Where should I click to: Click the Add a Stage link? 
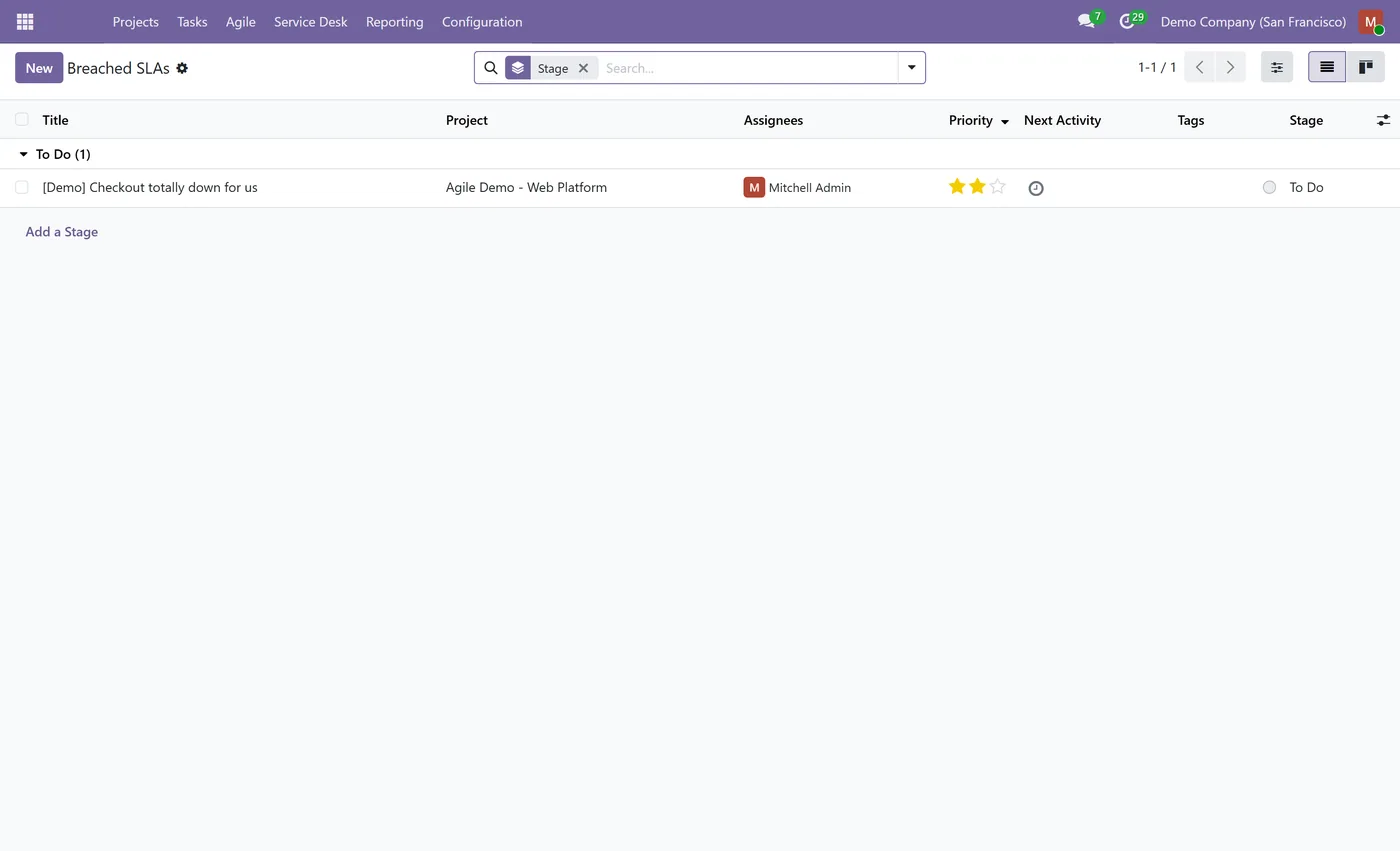(x=62, y=232)
